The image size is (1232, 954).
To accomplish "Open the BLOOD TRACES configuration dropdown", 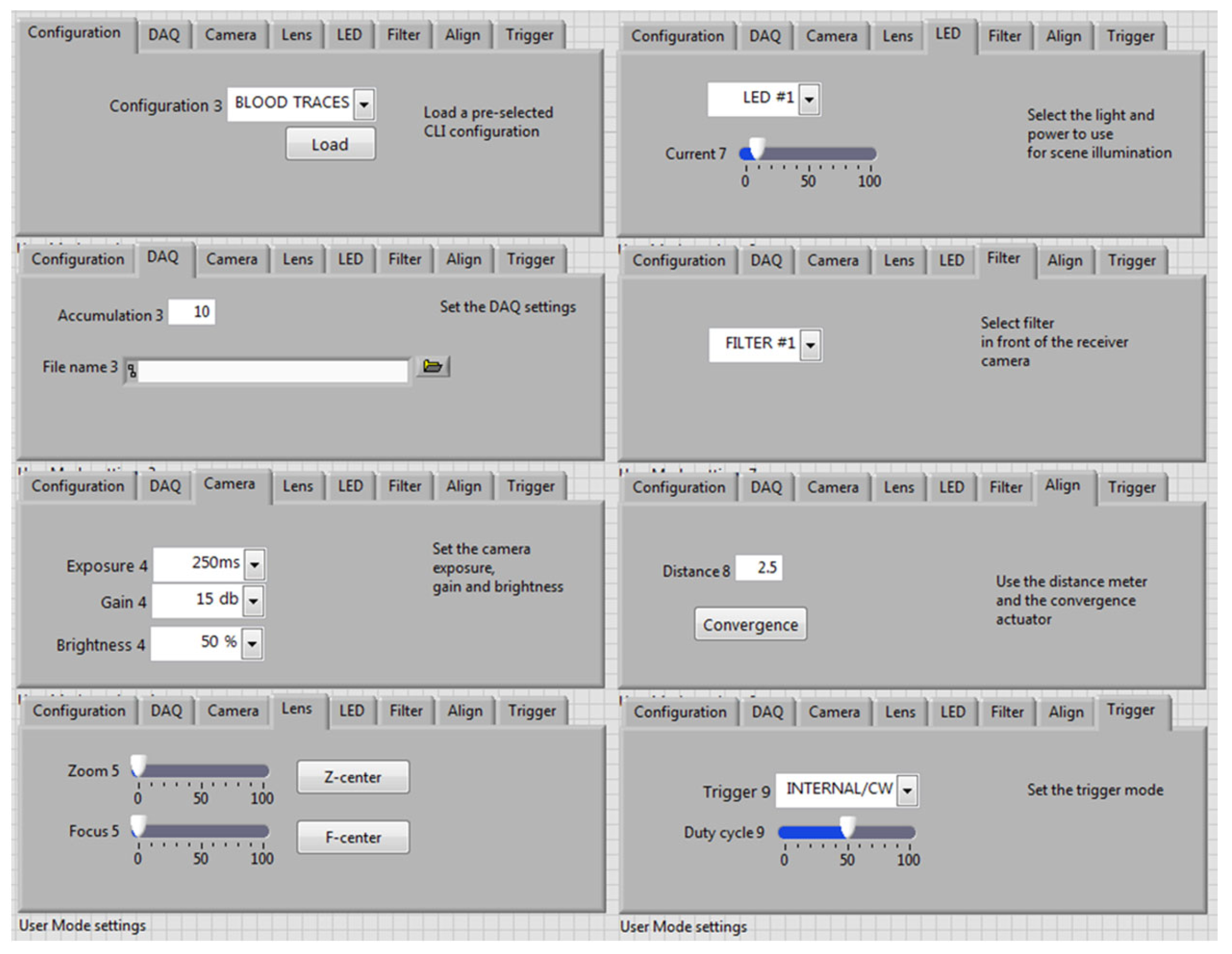I will pos(364,104).
